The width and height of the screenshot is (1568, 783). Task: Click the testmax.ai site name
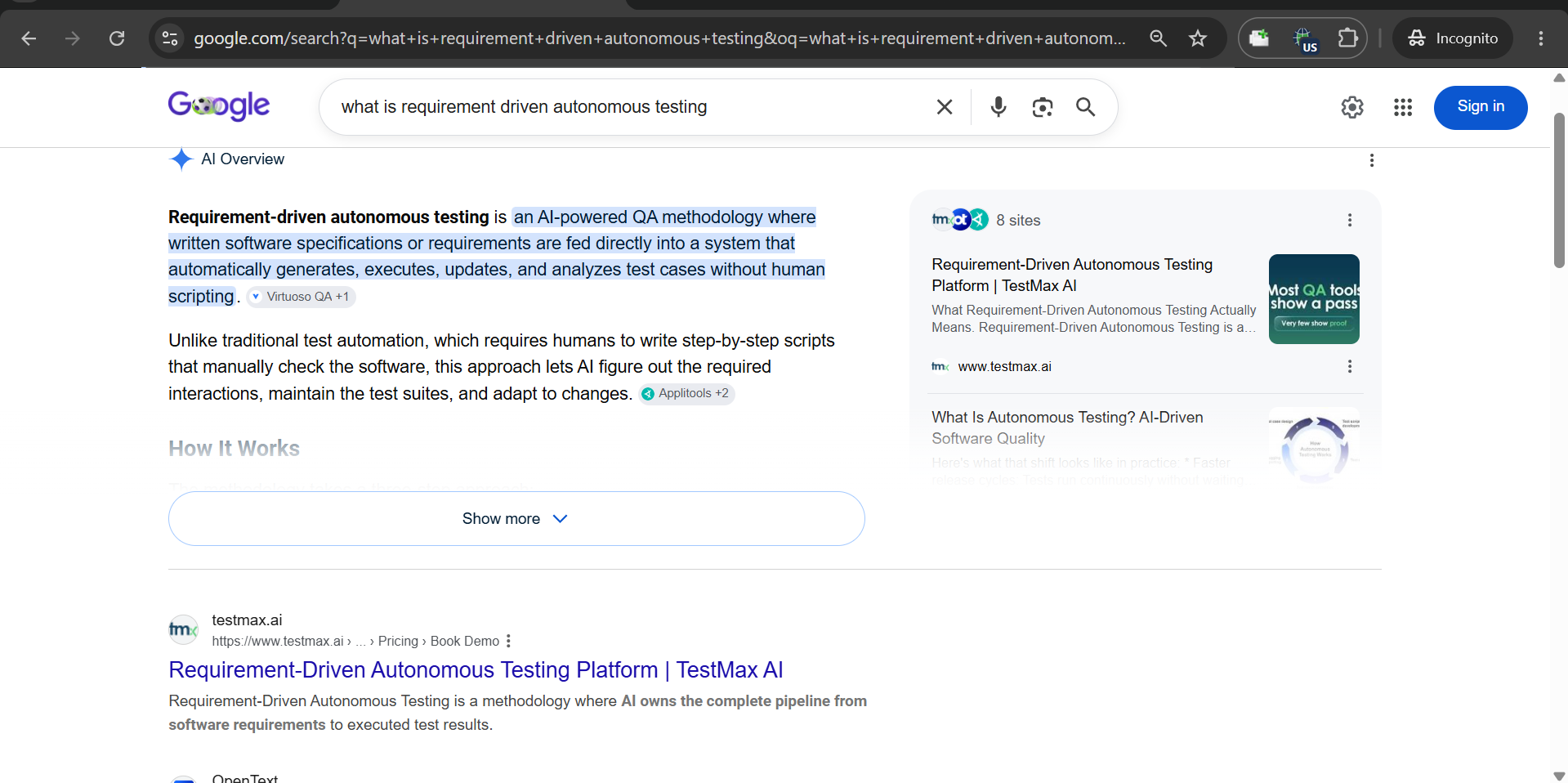(247, 620)
